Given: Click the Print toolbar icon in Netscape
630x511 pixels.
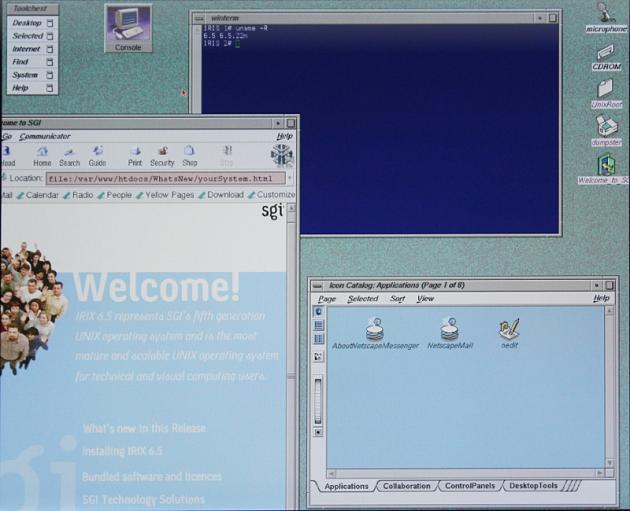Looking at the screenshot, I should [135, 156].
